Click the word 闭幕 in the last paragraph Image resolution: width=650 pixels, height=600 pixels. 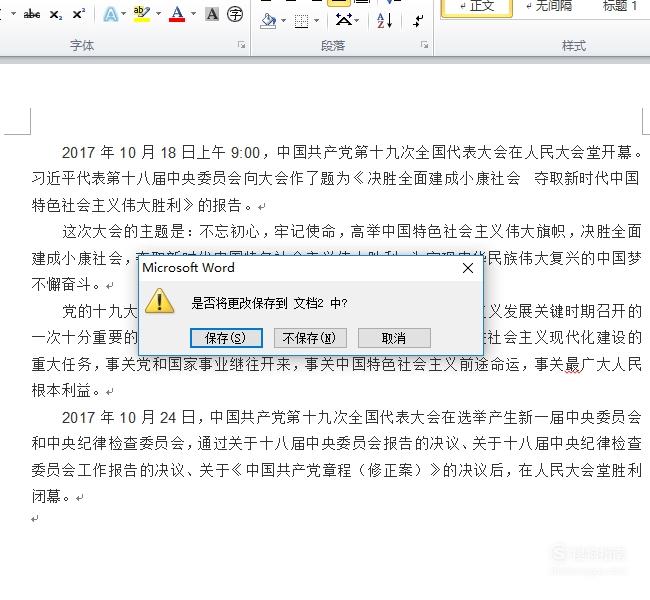point(46,496)
